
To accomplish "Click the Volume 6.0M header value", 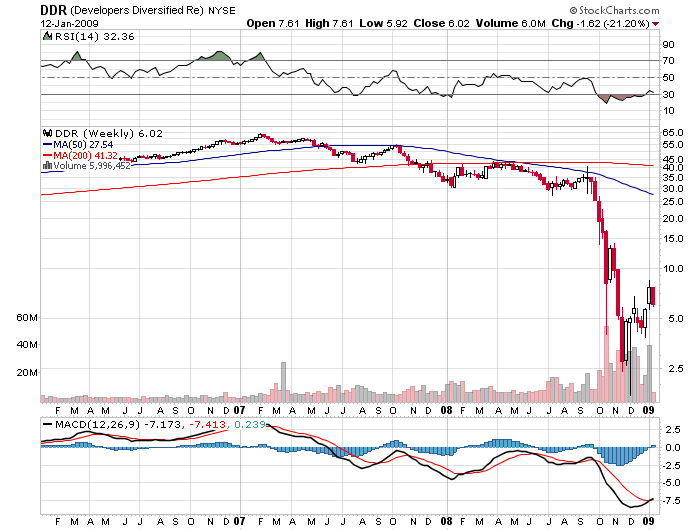I will pos(511,23).
